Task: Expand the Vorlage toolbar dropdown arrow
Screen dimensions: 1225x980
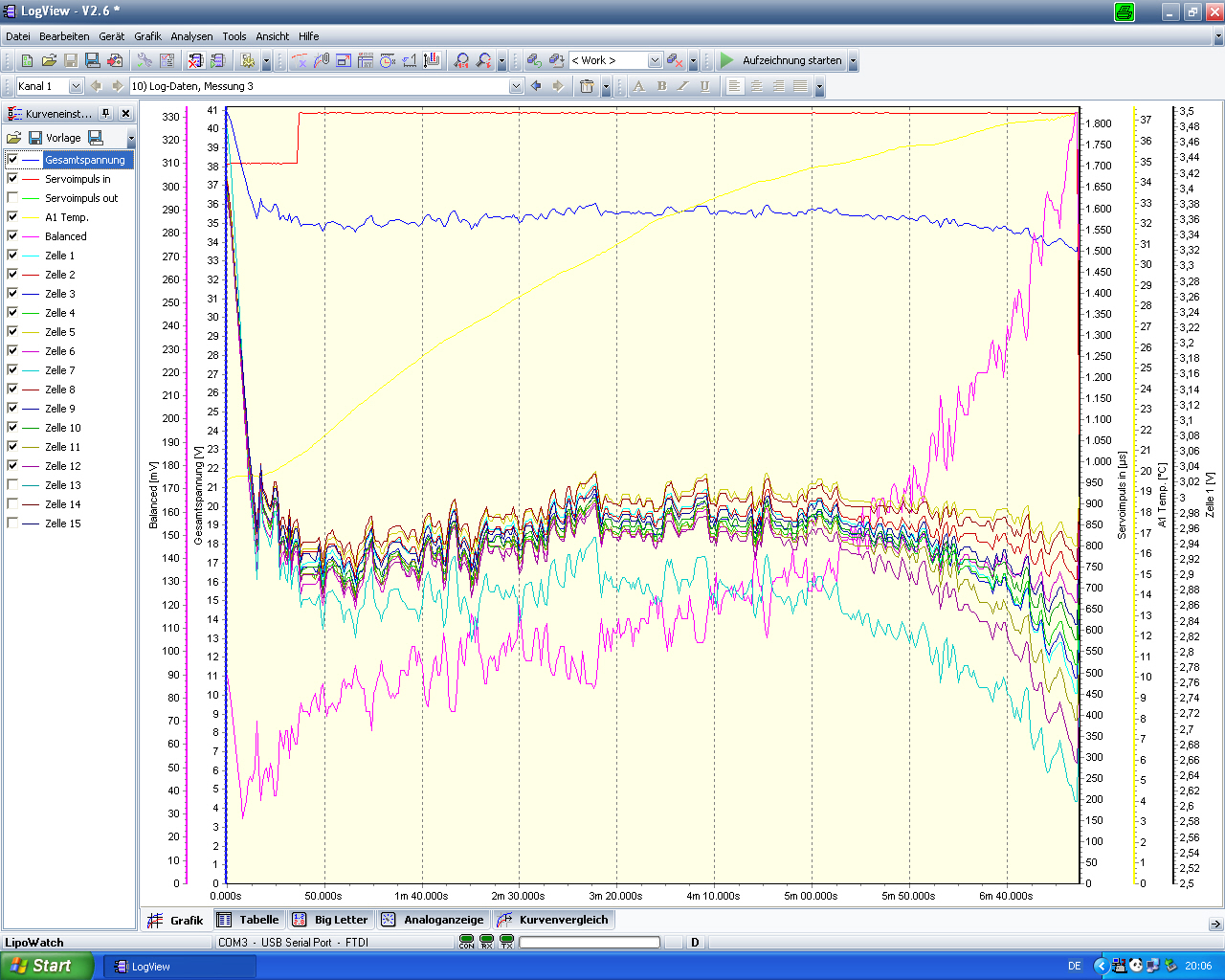Action: pyautogui.click(x=131, y=138)
